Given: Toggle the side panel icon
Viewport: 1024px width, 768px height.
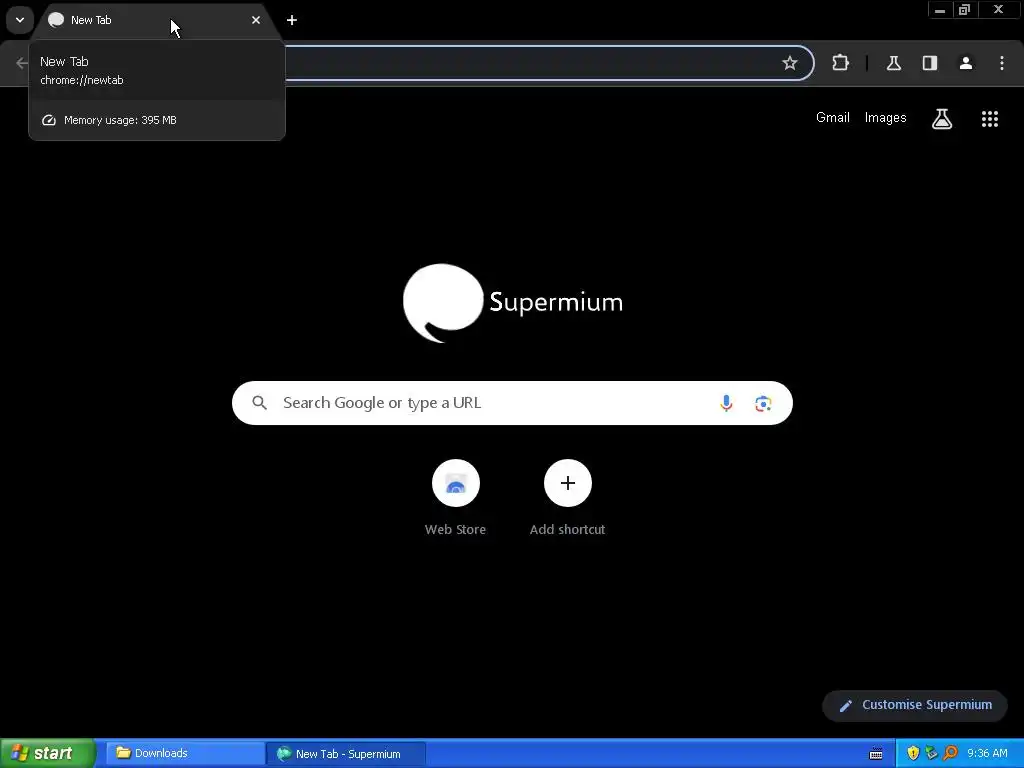Looking at the screenshot, I should pos(929,63).
